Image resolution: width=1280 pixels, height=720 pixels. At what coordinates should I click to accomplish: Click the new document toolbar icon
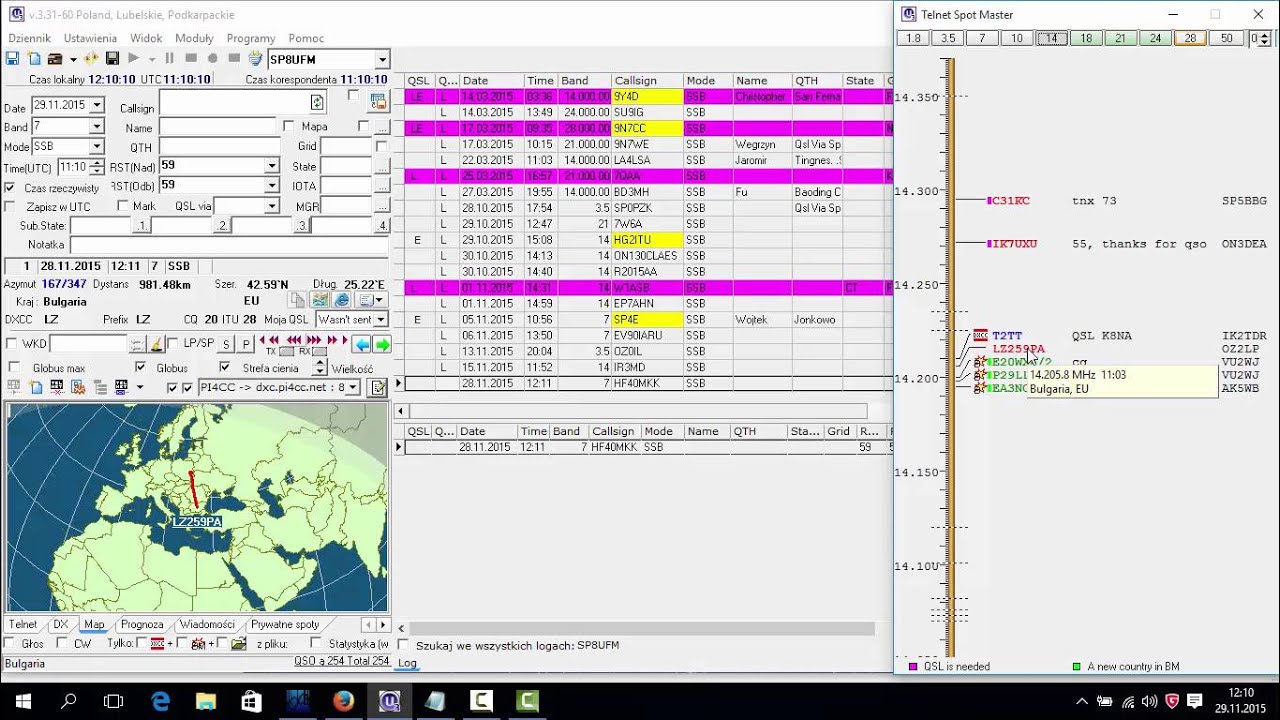[x=34, y=59]
